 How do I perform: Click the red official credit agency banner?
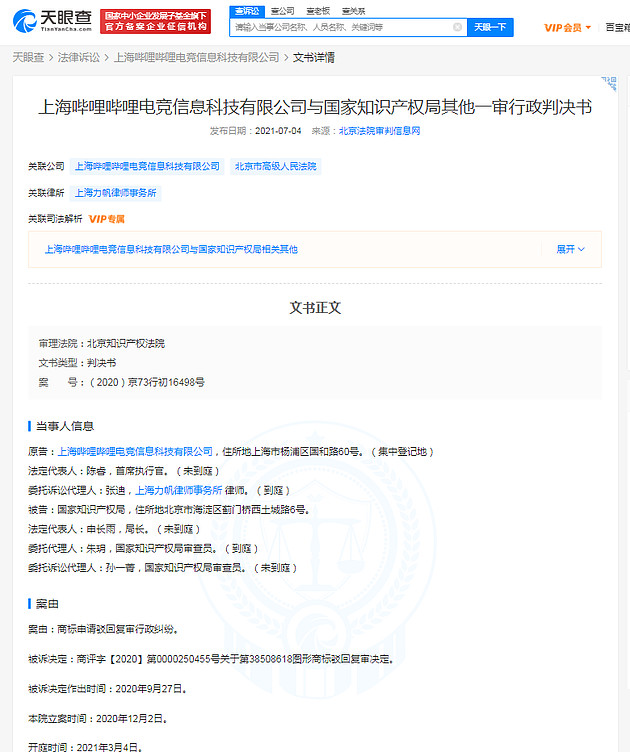(x=155, y=21)
